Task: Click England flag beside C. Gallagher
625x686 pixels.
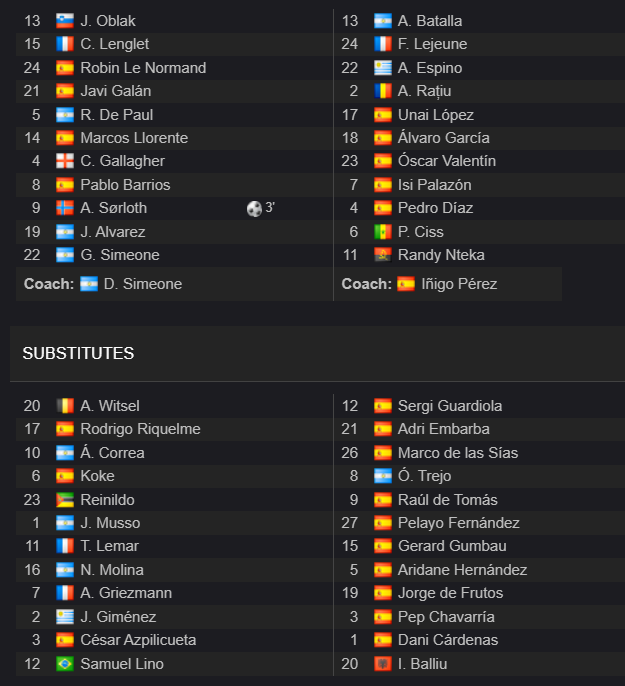Action: click(x=65, y=161)
